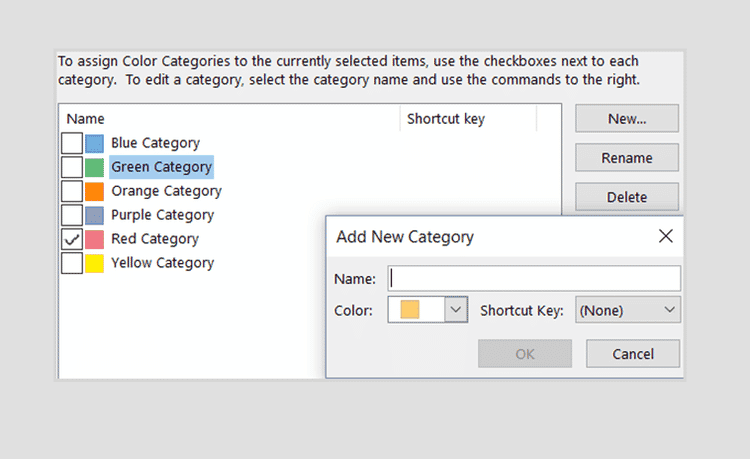Click the New... button
The height and width of the screenshot is (459, 750).
point(627,118)
